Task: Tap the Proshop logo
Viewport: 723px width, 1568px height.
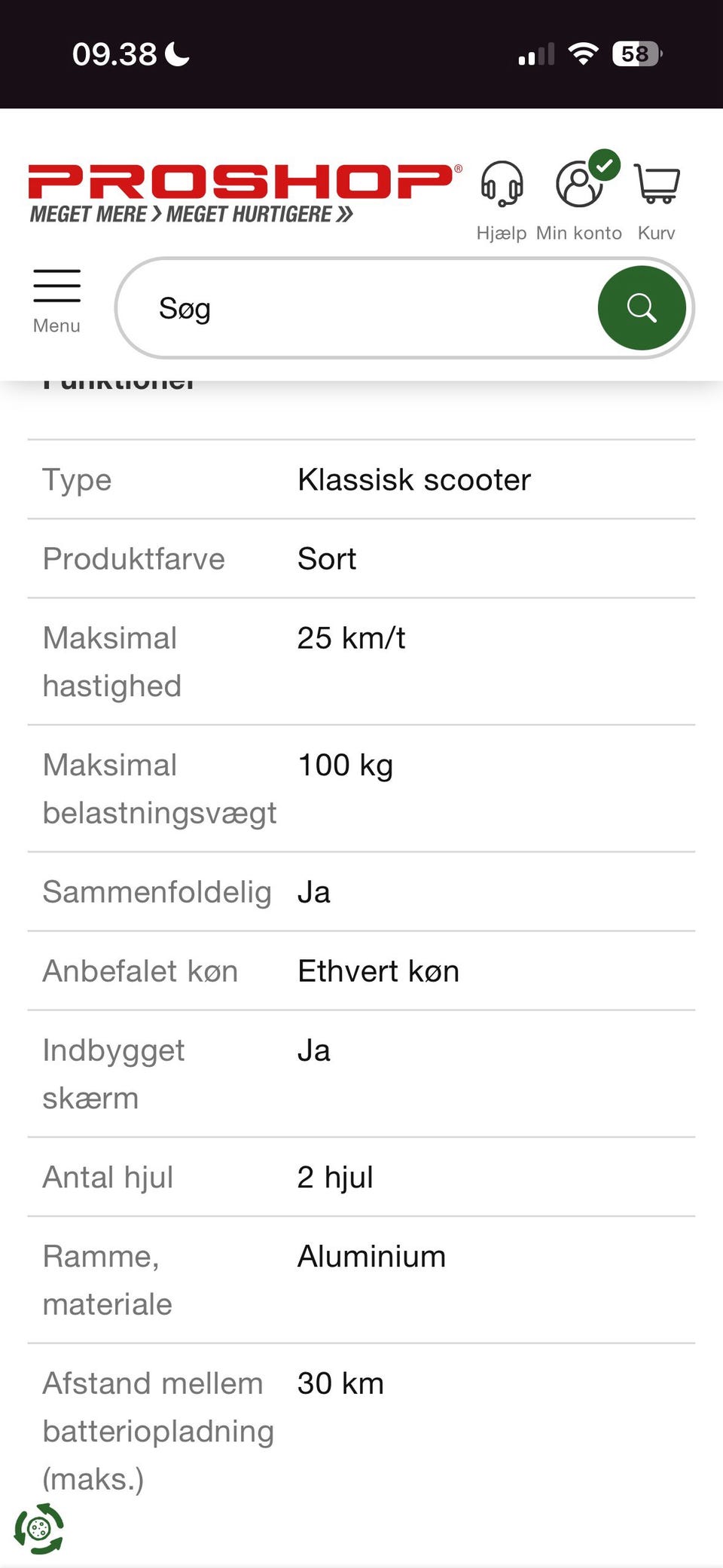Action: tap(243, 193)
